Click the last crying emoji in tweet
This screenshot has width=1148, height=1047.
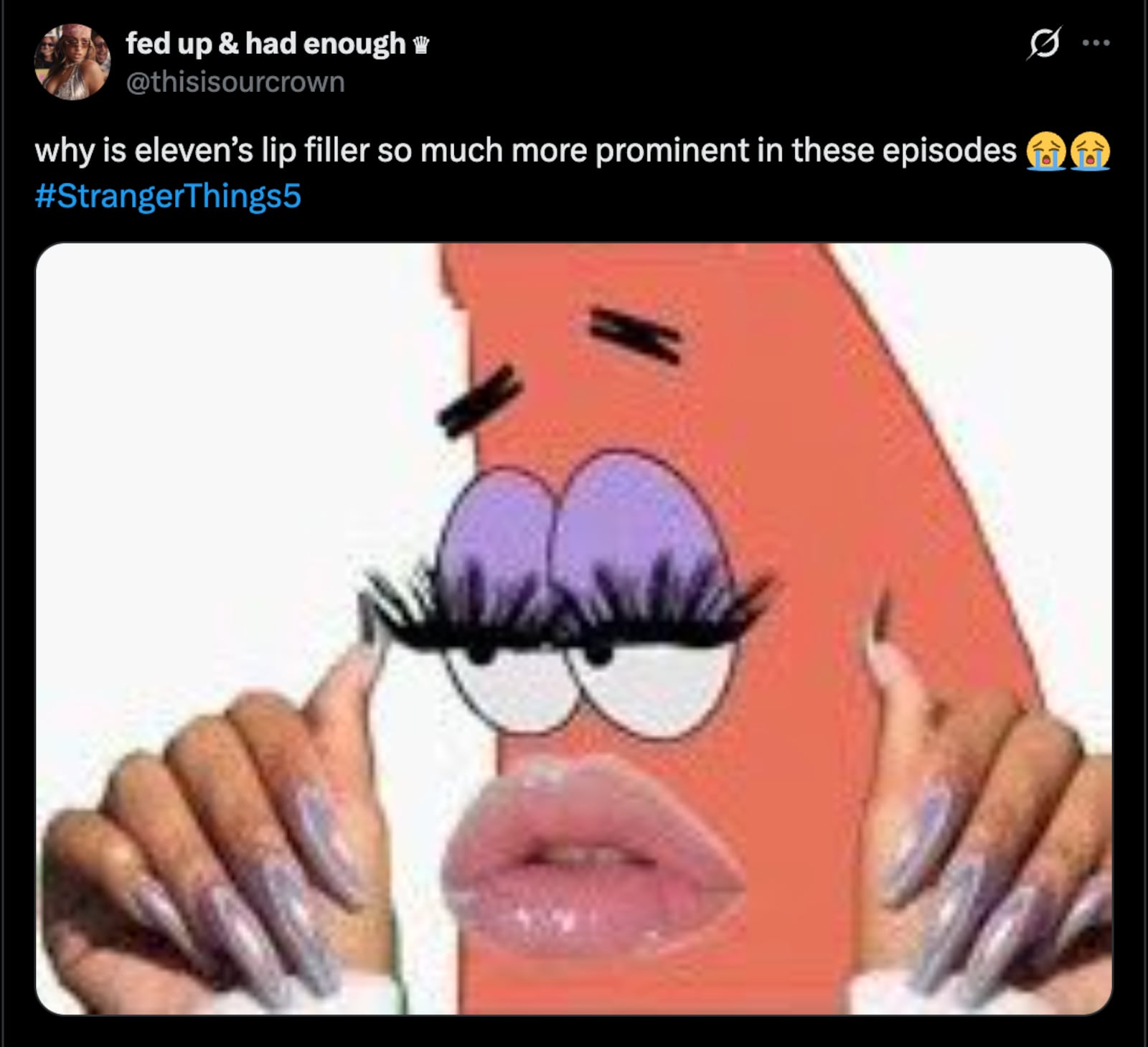pyautogui.click(x=1090, y=151)
